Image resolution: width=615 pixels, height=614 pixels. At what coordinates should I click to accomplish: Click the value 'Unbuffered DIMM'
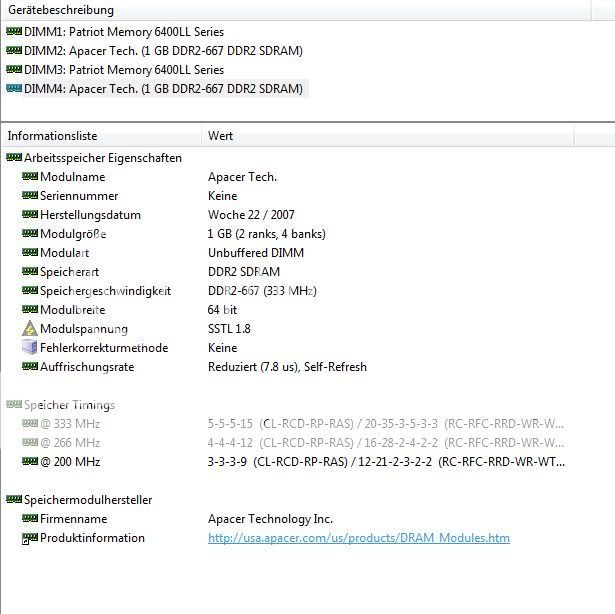256,253
